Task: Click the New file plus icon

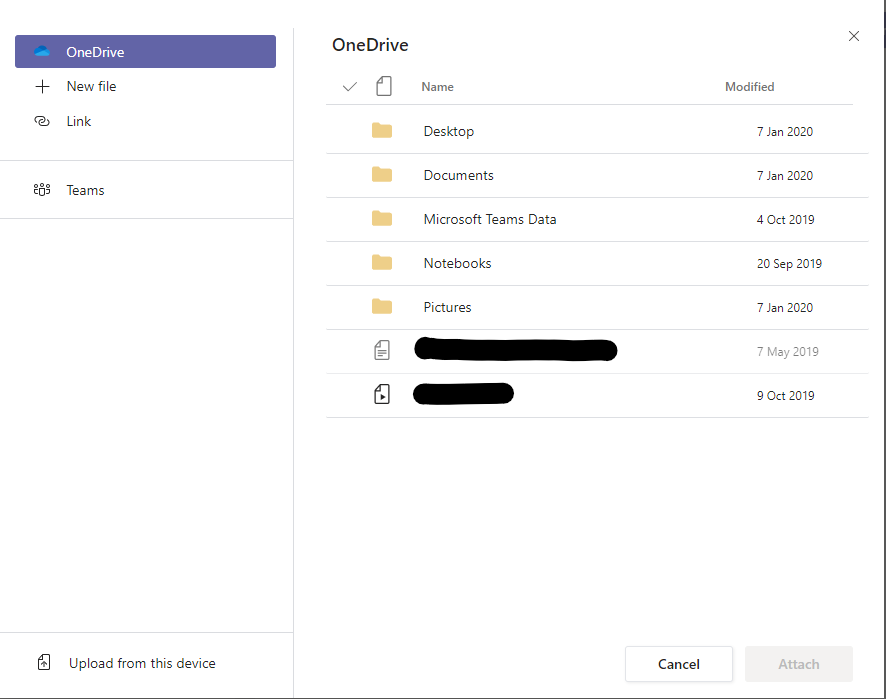Action: [x=43, y=86]
